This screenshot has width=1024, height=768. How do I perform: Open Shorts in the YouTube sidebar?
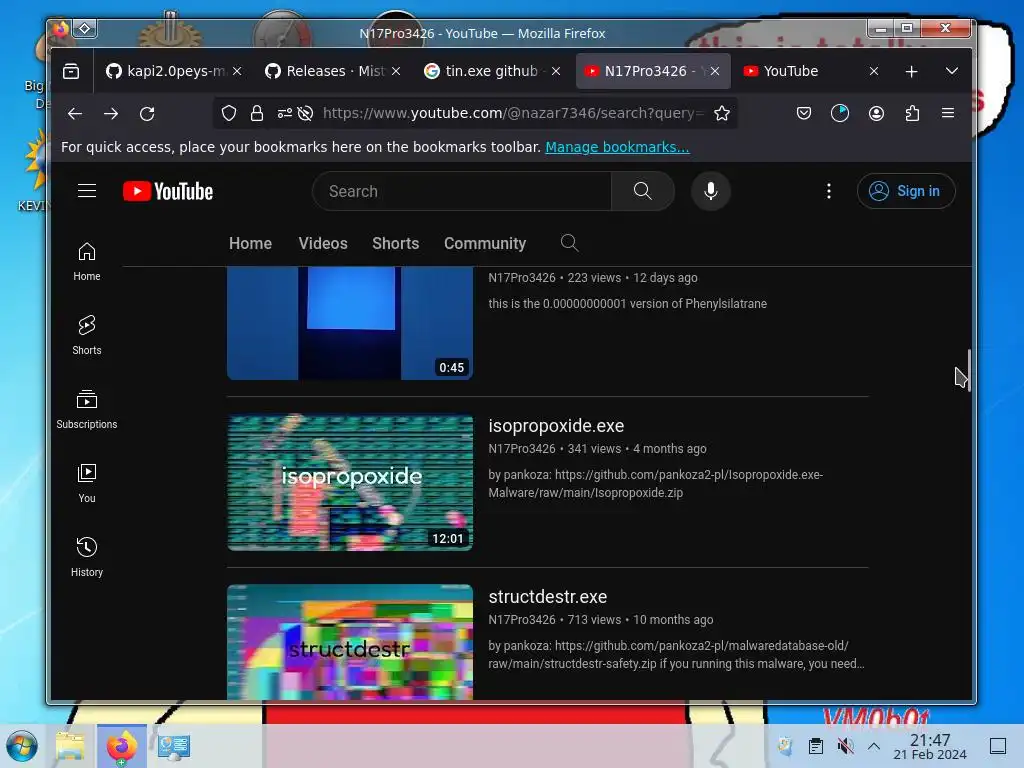[x=87, y=335]
